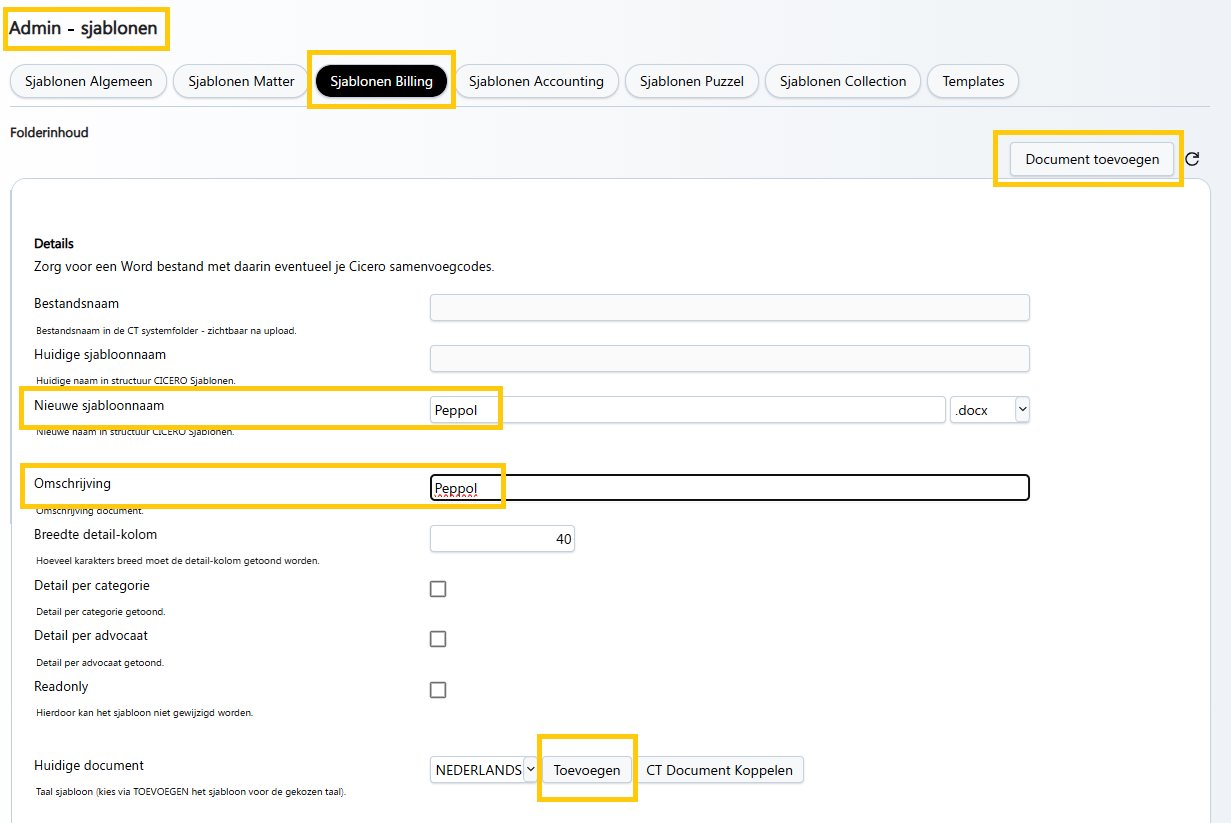Click the refresh icon next to Document toevoegen

[1192, 159]
